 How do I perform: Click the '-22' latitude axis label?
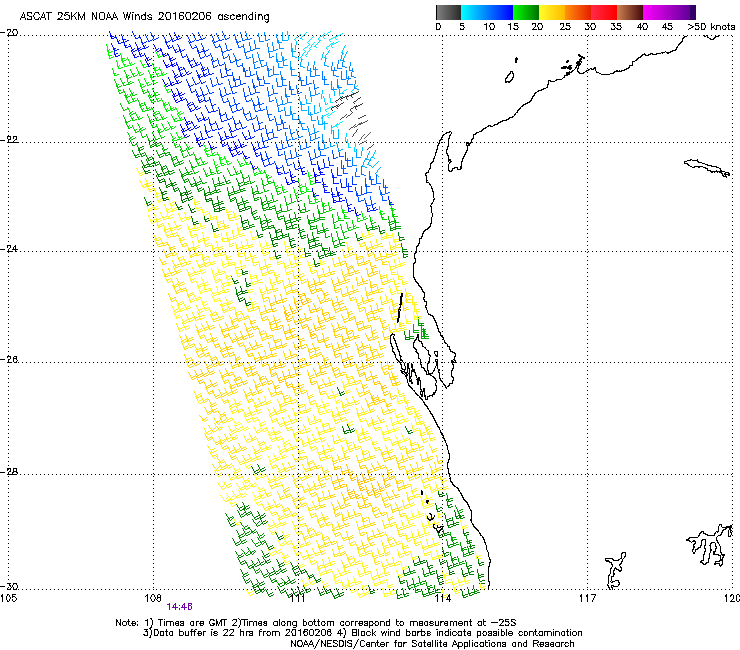[9, 140]
